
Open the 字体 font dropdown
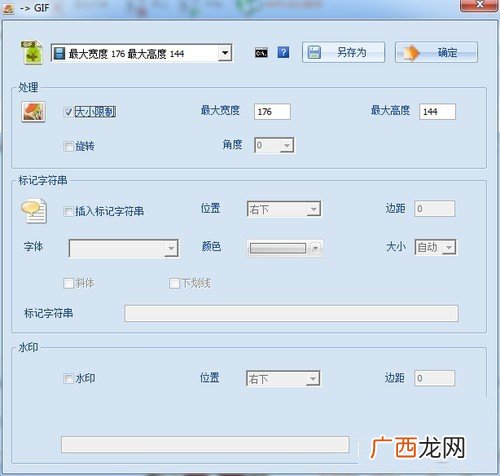point(124,248)
